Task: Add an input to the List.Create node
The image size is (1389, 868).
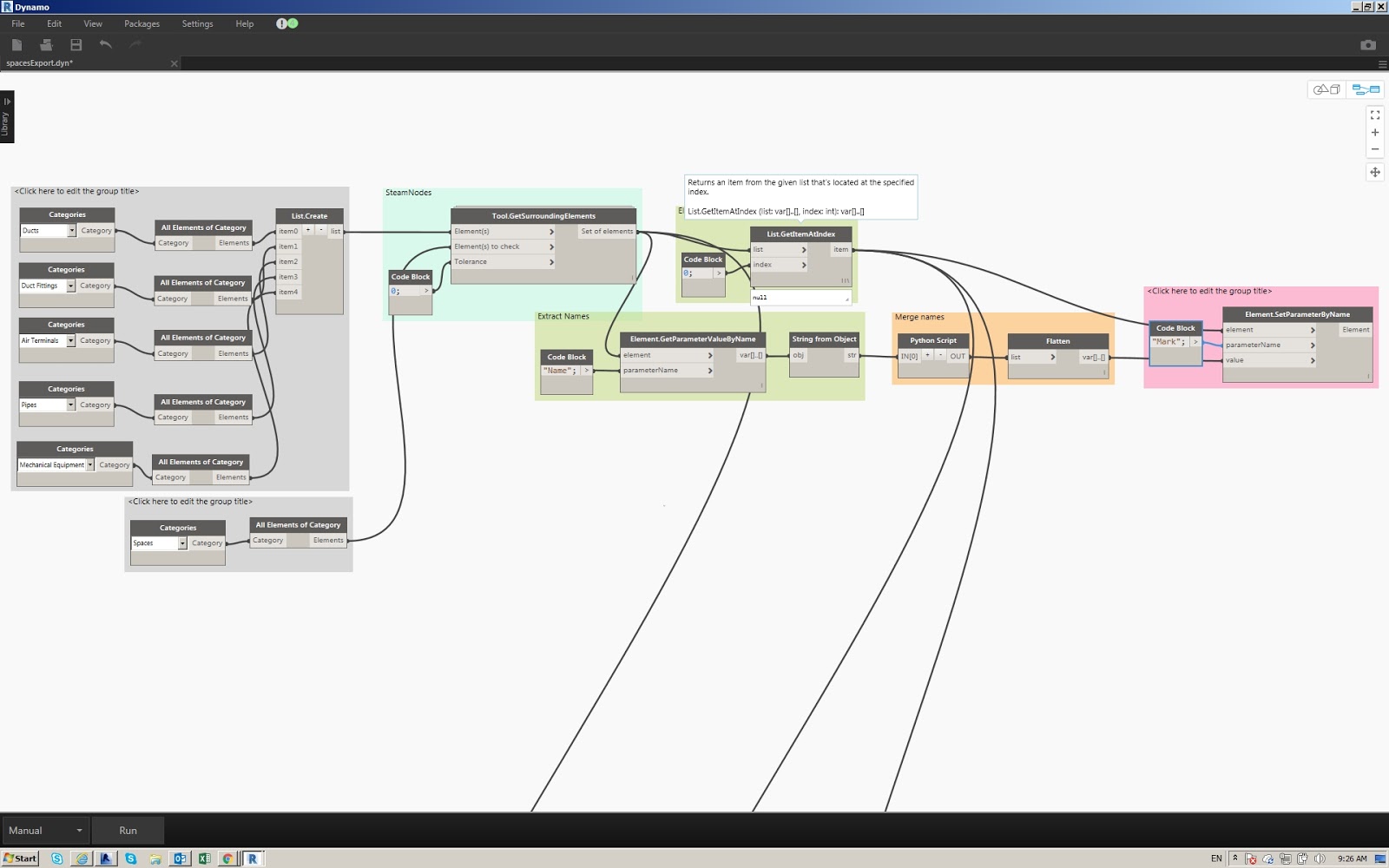Action: pyautogui.click(x=309, y=230)
